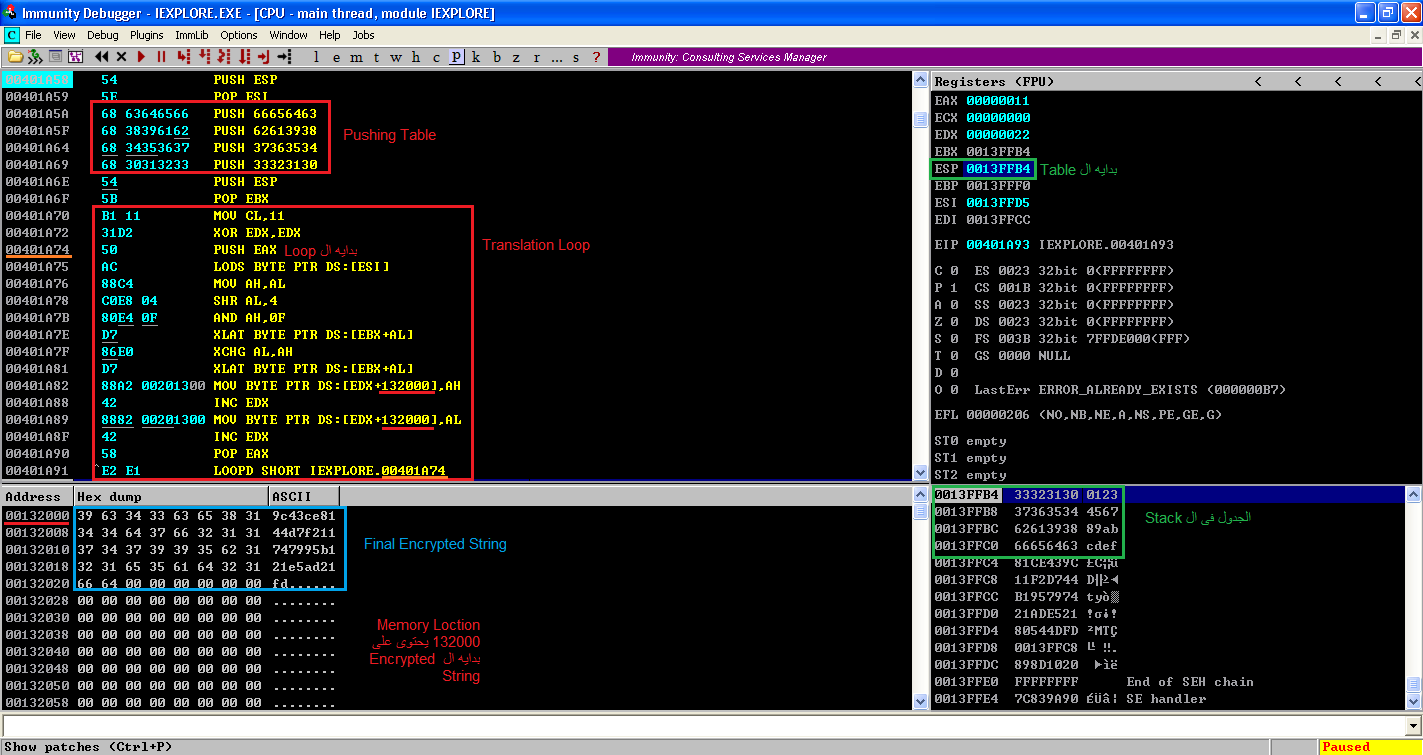
Task: Open the View menu
Action: point(64,35)
